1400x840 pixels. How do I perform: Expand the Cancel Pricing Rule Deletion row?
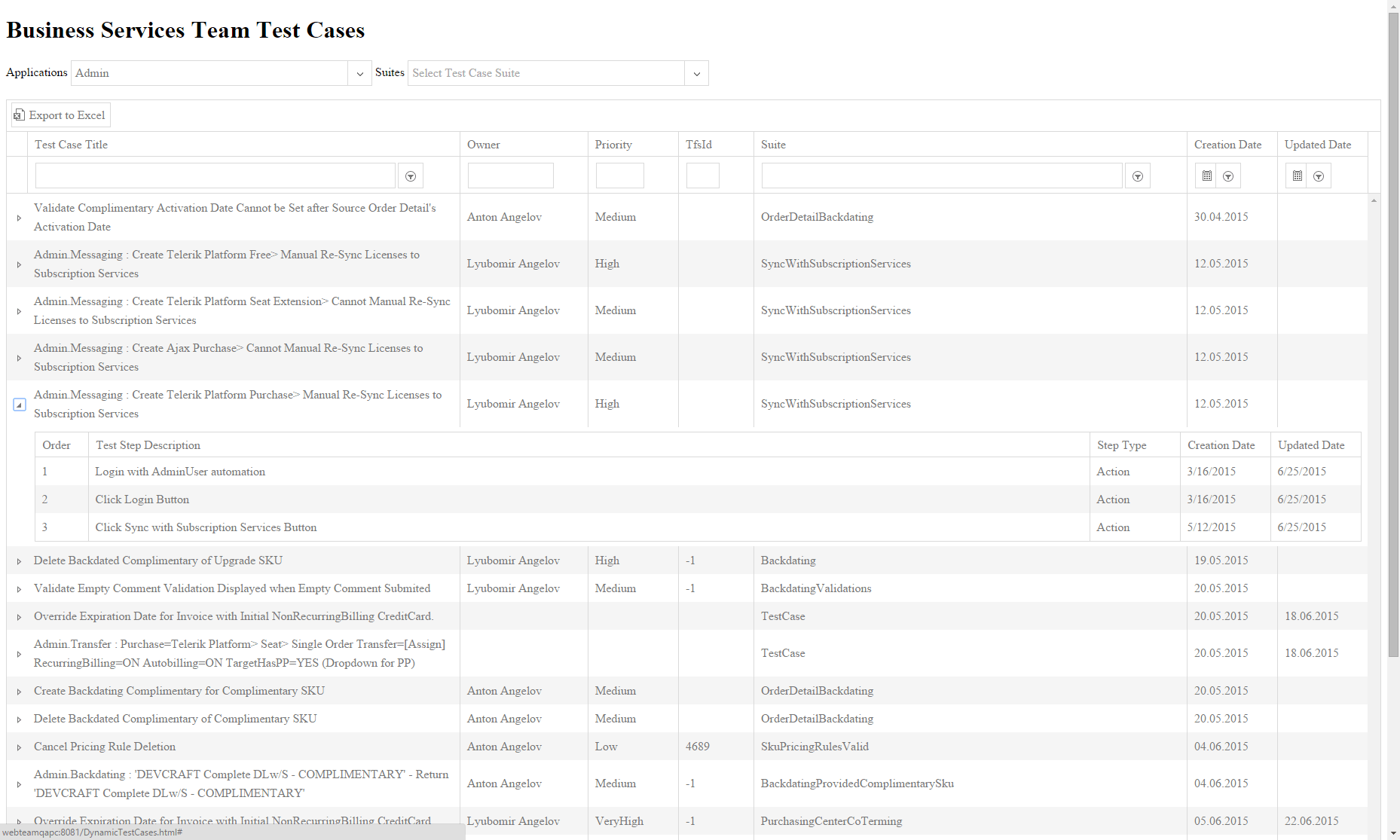19,747
